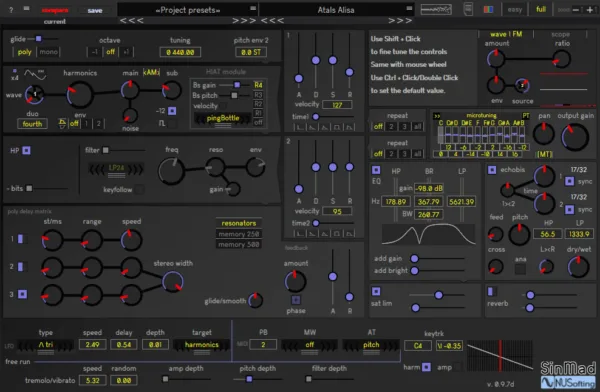Click the echobis pitch knob
Image resolution: width=600 pixels, height=392 pixels.
click(x=519, y=234)
